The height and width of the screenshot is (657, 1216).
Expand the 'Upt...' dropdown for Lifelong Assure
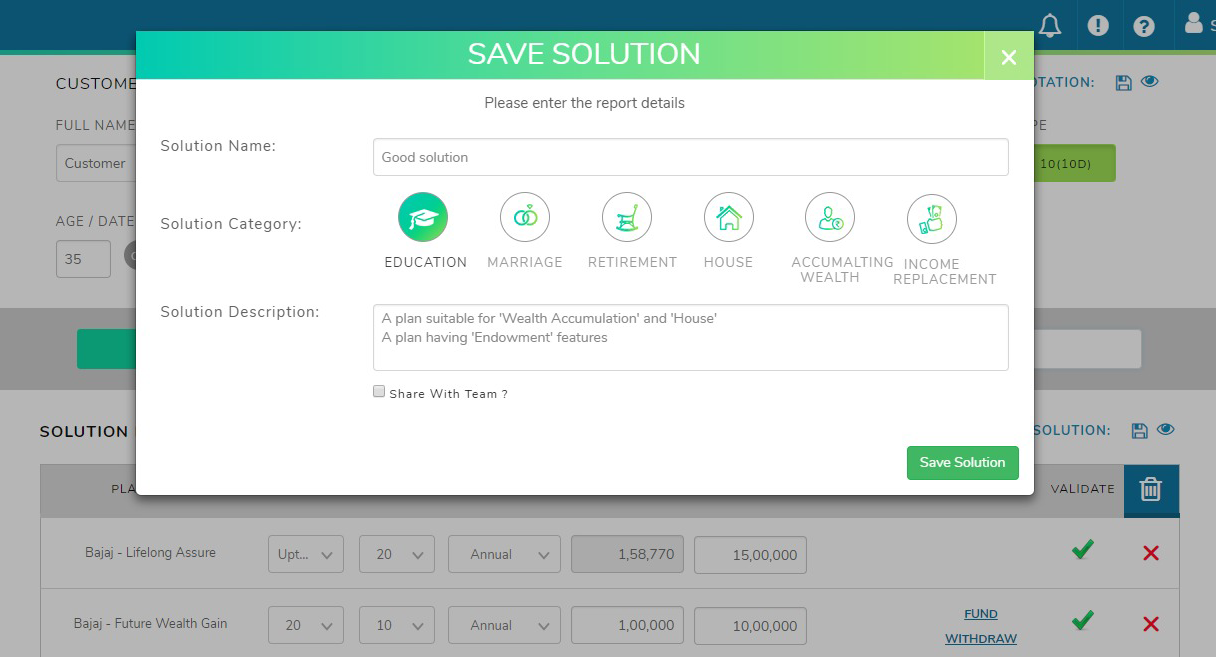click(x=305, y=554)
